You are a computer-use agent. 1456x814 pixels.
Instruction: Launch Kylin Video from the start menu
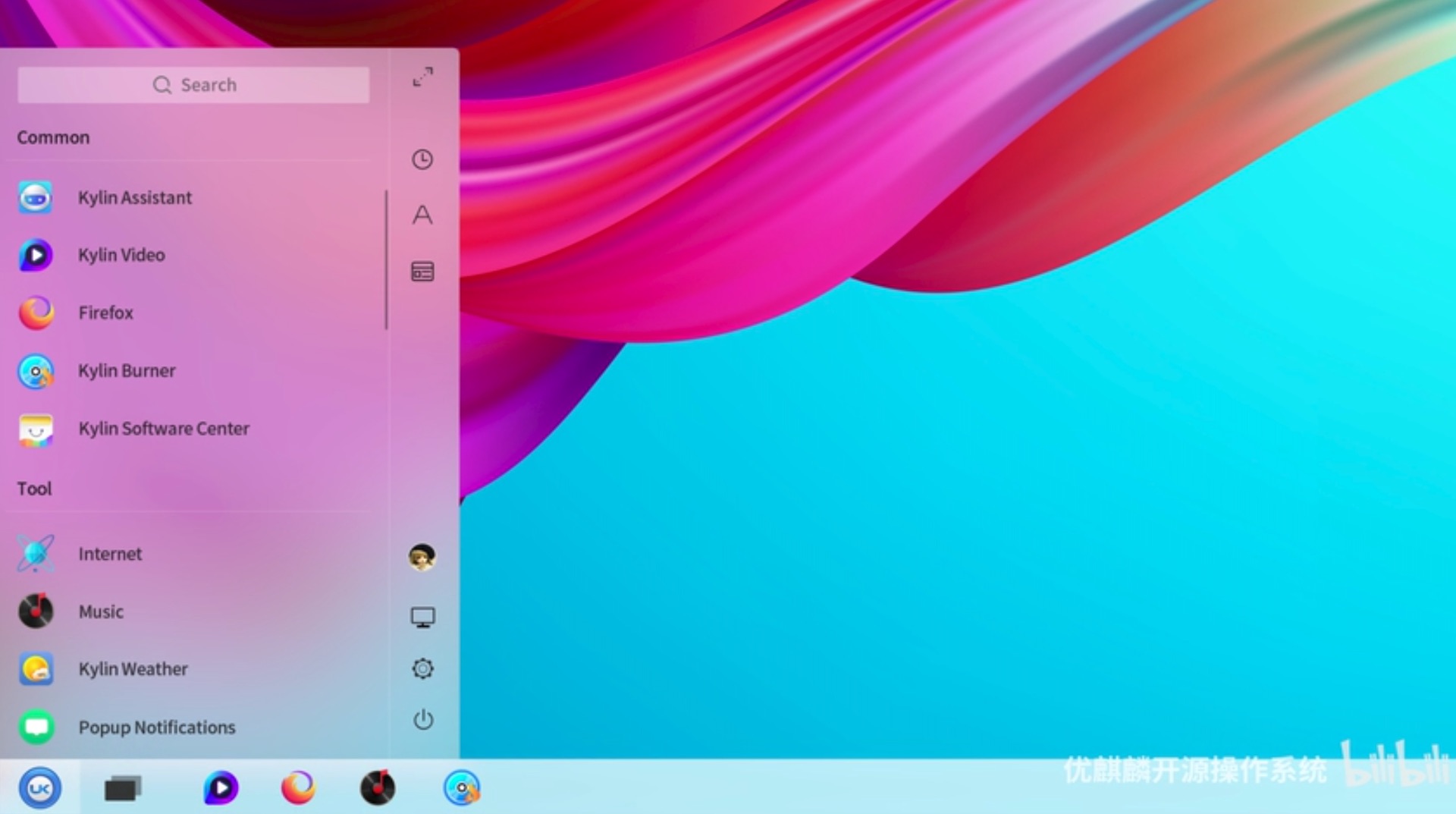coord(122,255)
